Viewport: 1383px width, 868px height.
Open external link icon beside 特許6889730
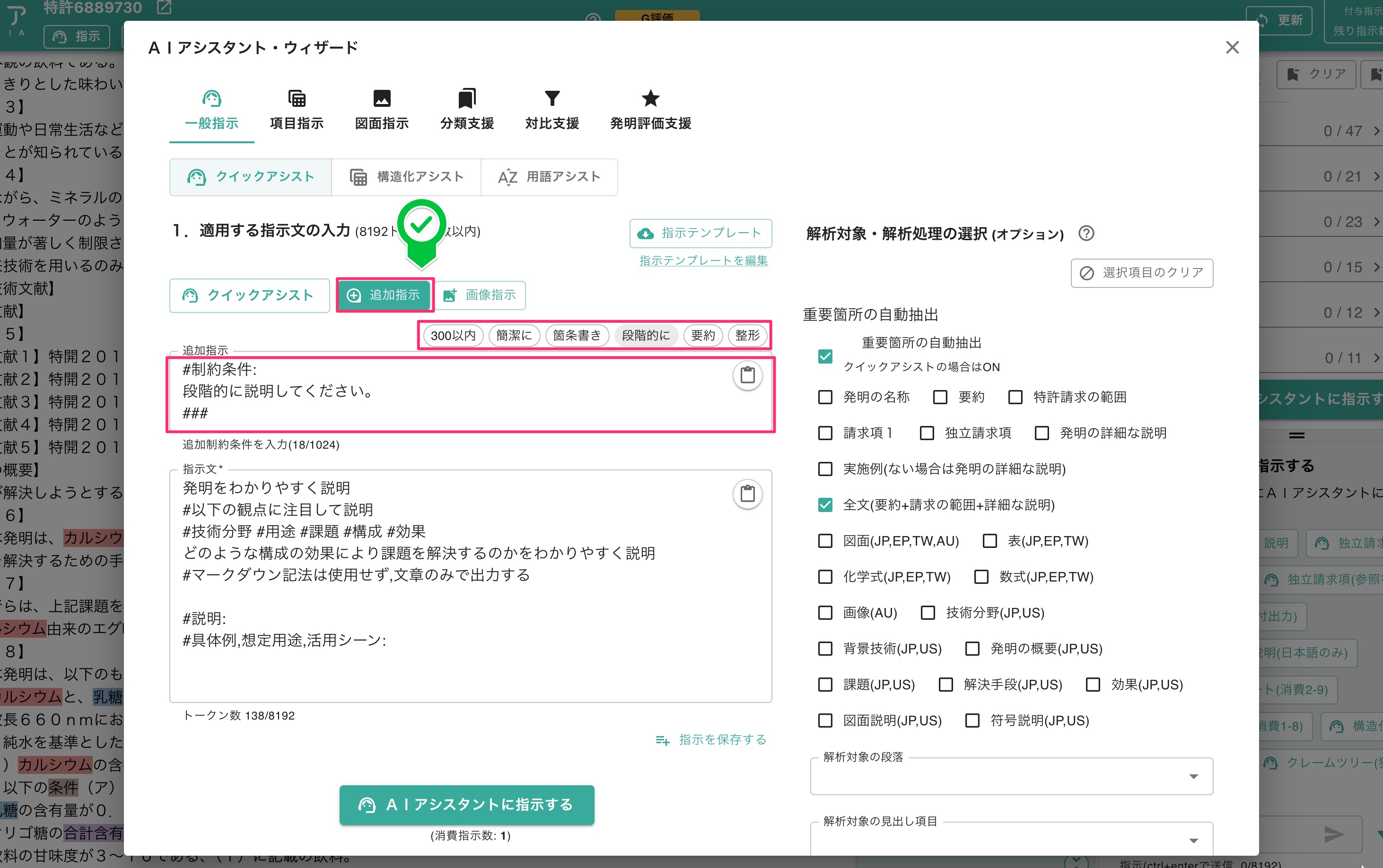(164, 7)
